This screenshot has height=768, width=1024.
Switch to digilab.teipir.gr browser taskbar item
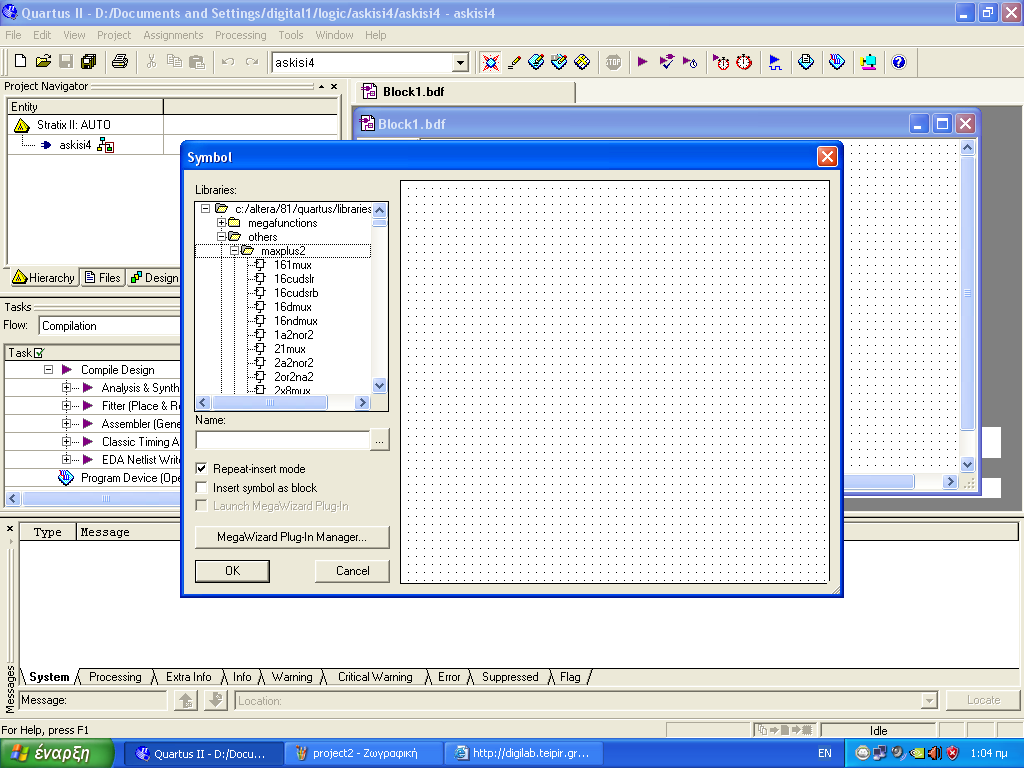(x=524, y=753)
